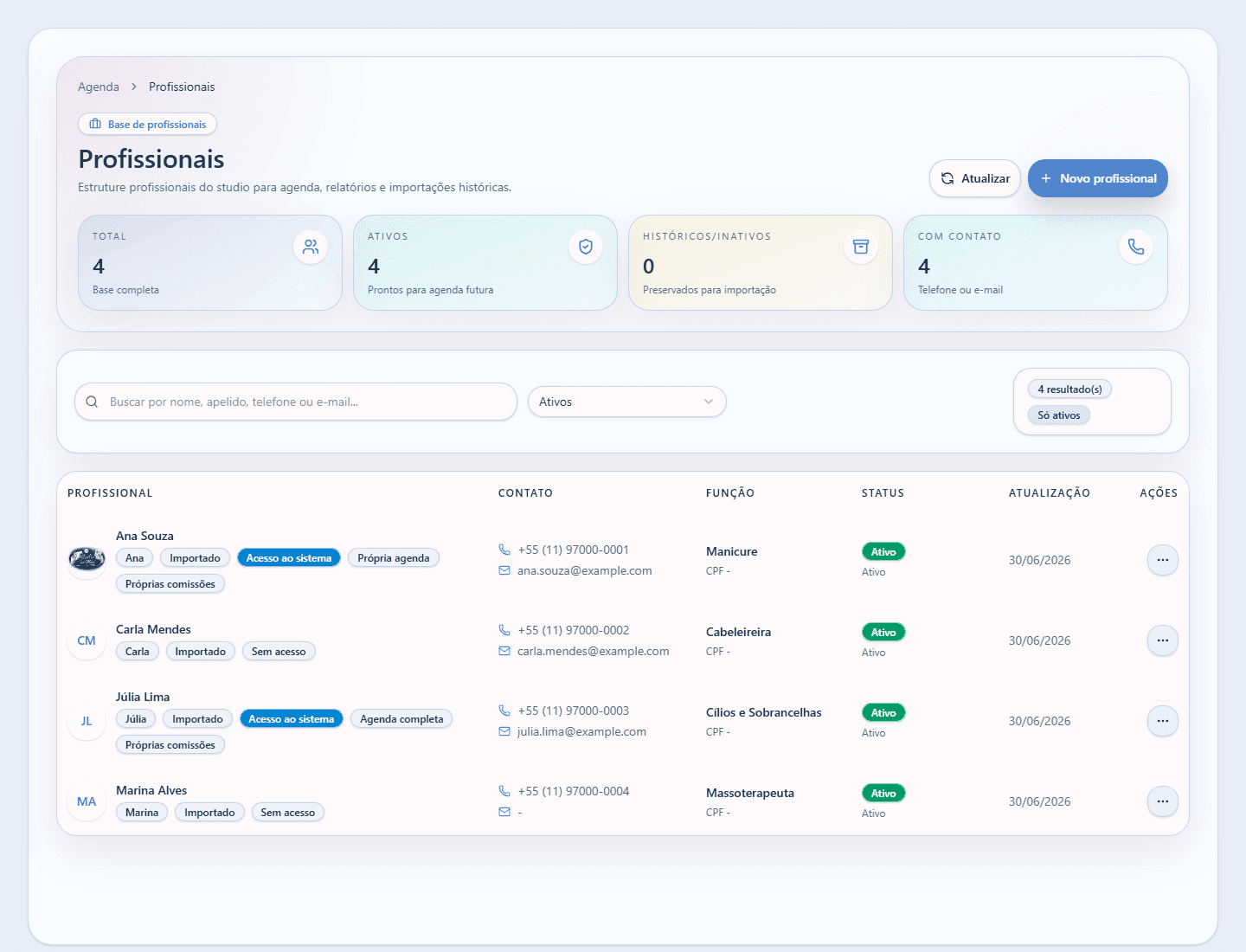
Task: Click the Só ativos filter chip
Action: point(1059,415)
